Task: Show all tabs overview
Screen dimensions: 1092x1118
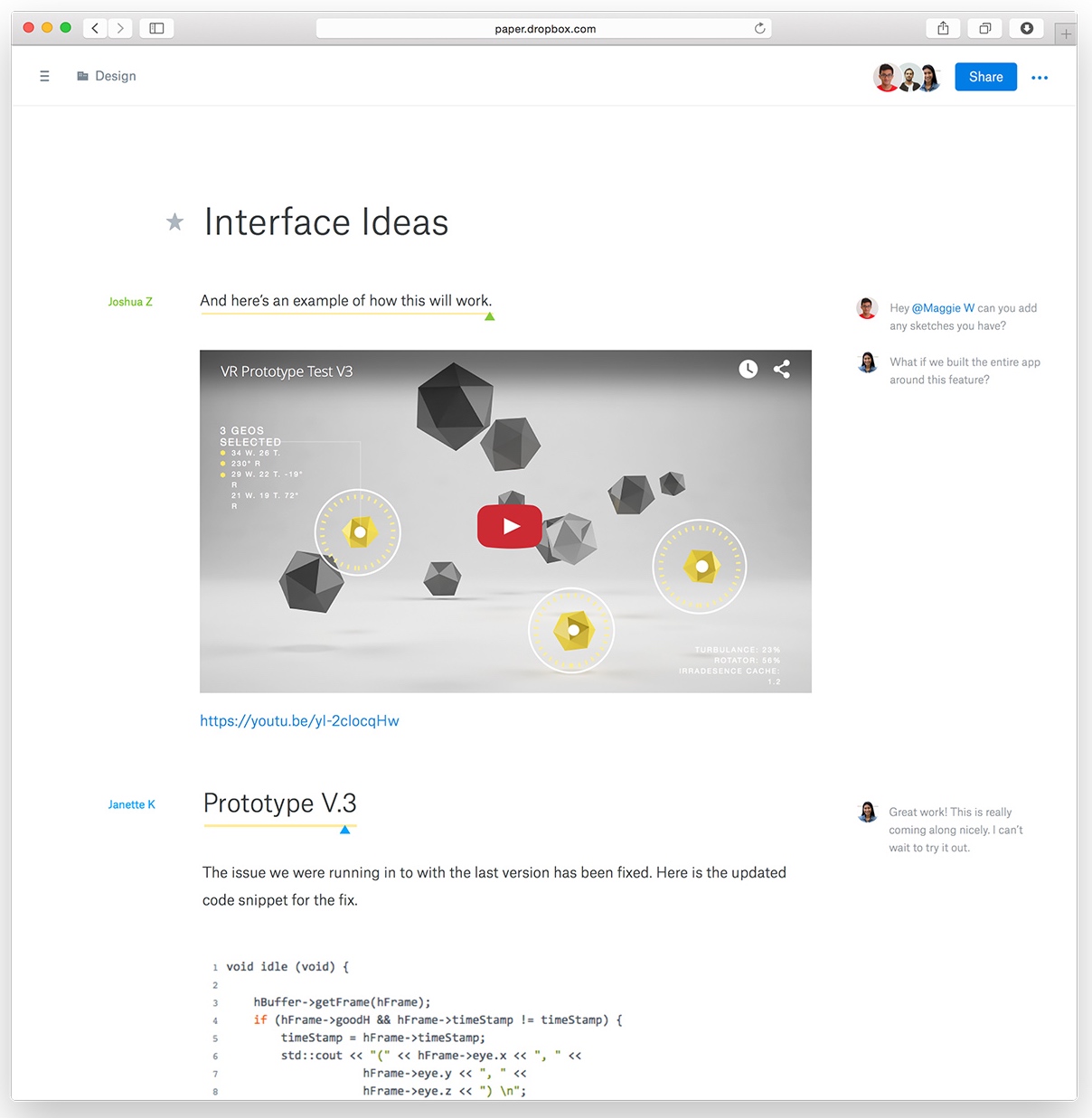Action: click(984, 28)
